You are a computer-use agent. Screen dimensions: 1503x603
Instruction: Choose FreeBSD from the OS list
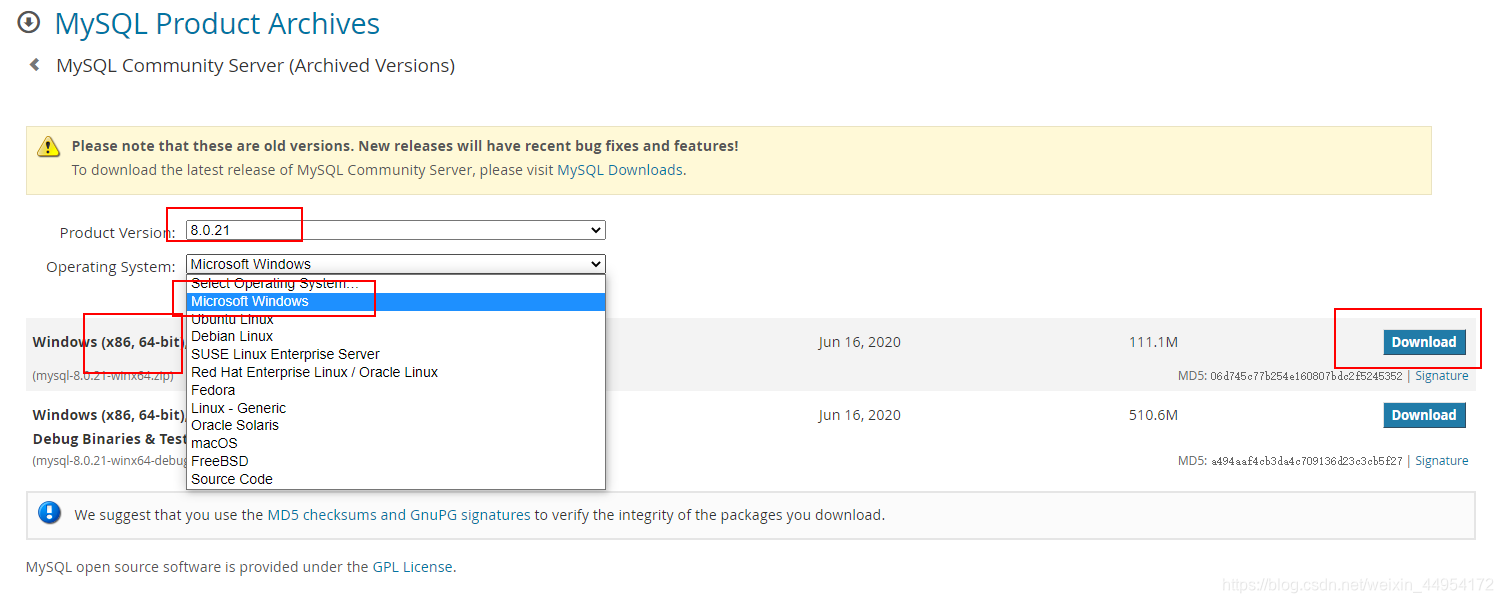pyautogui.click(x=396, y=461)
